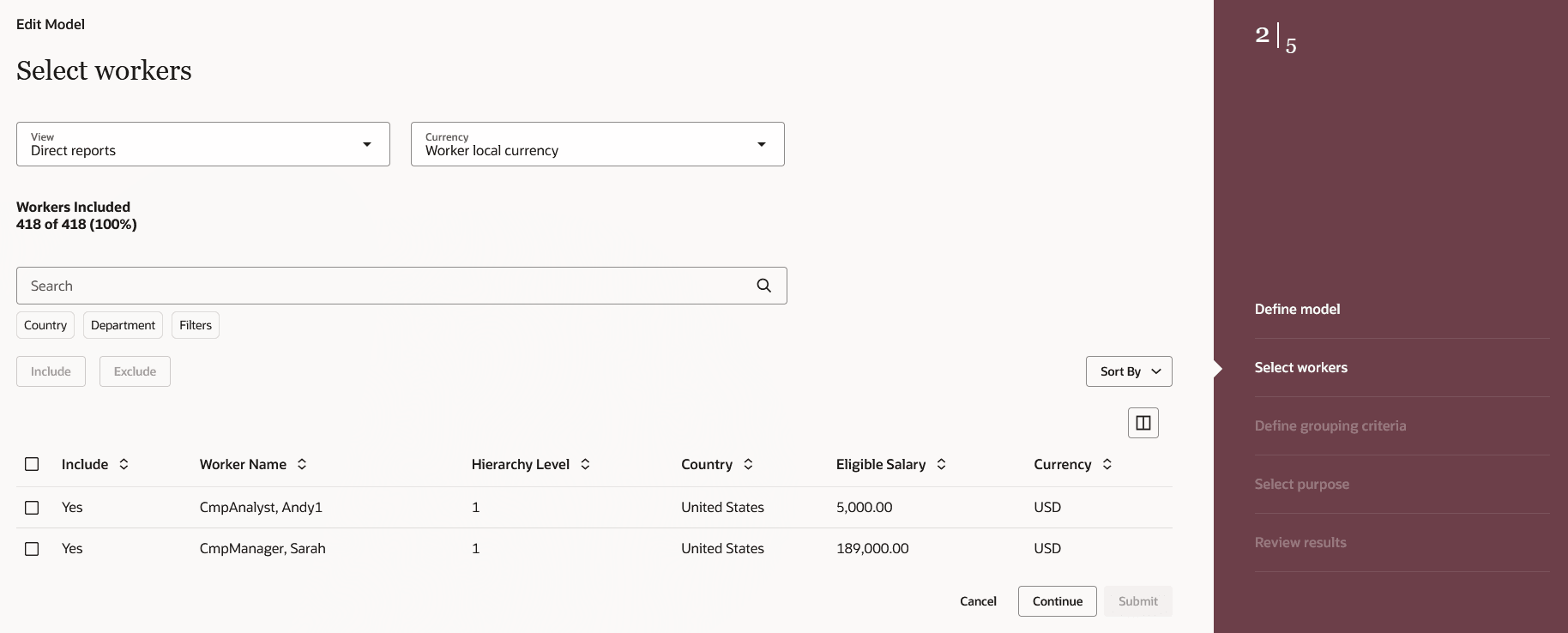Go to Define model step
Viewport: 1568px width, 633px height.
[x=1297, y=309]
